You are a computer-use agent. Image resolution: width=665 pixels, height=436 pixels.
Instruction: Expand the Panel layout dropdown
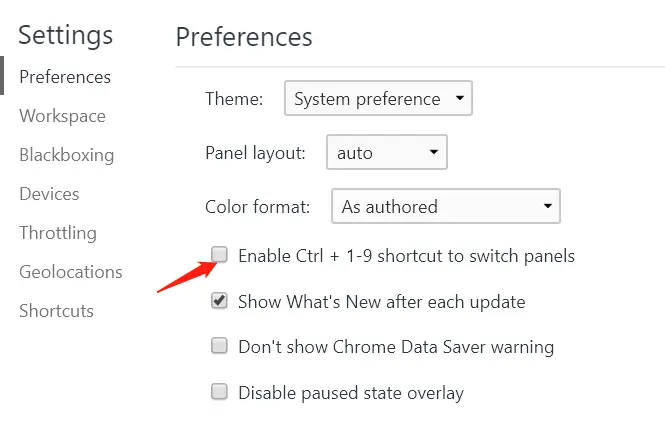click(x=387, y=153)
